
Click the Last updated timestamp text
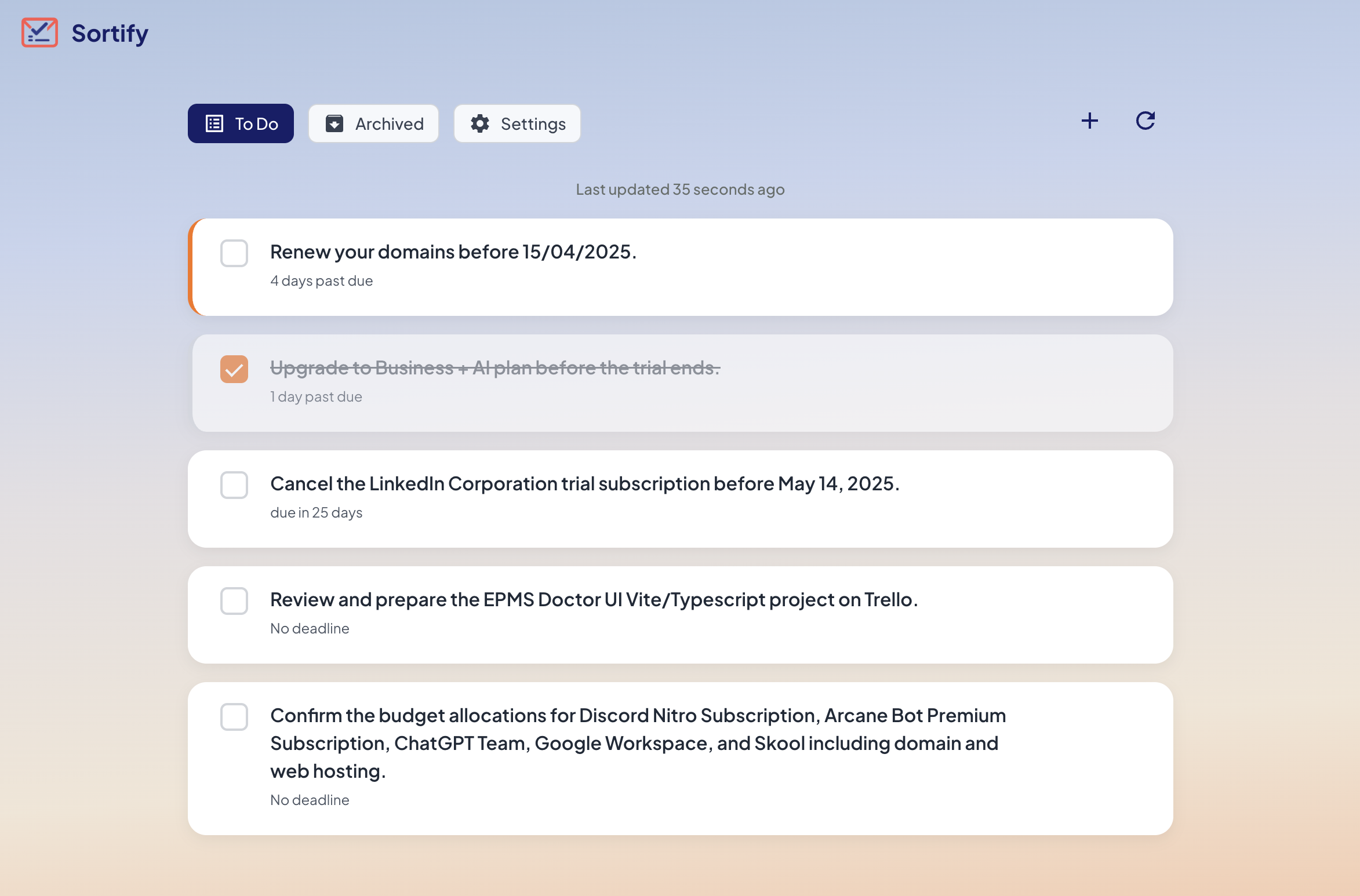680,190
